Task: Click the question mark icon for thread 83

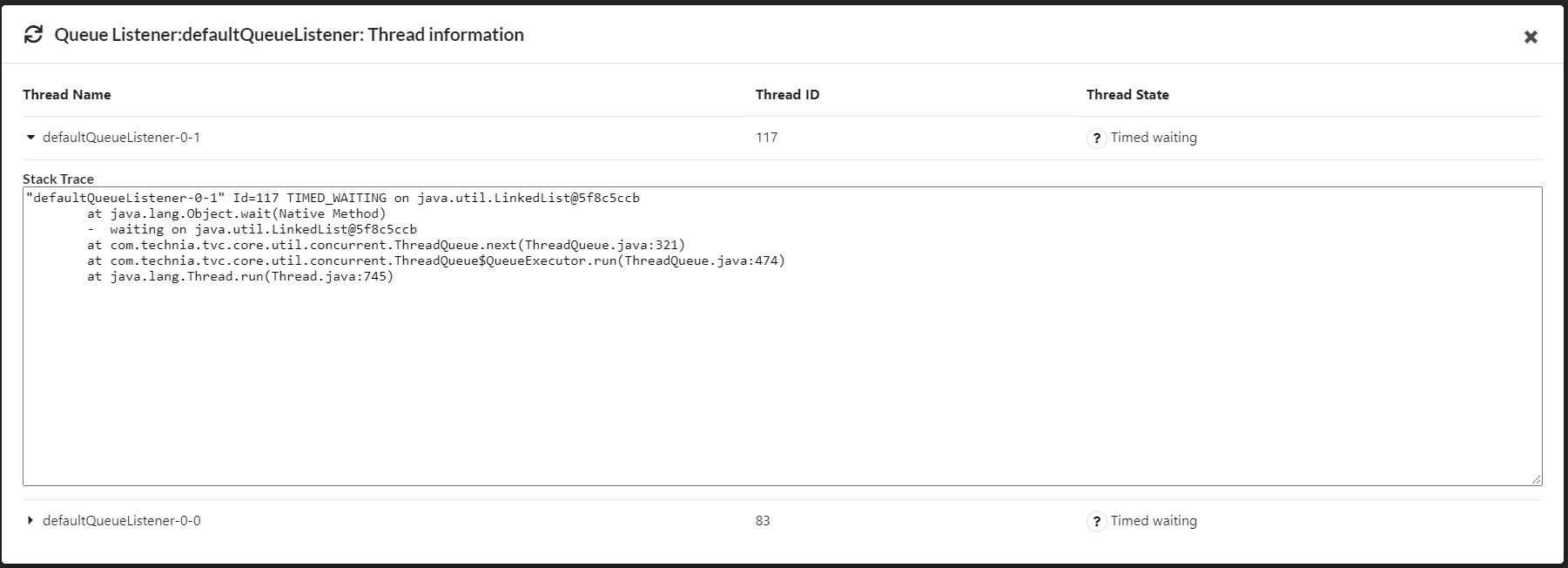Action: (x=1096, y=522)
